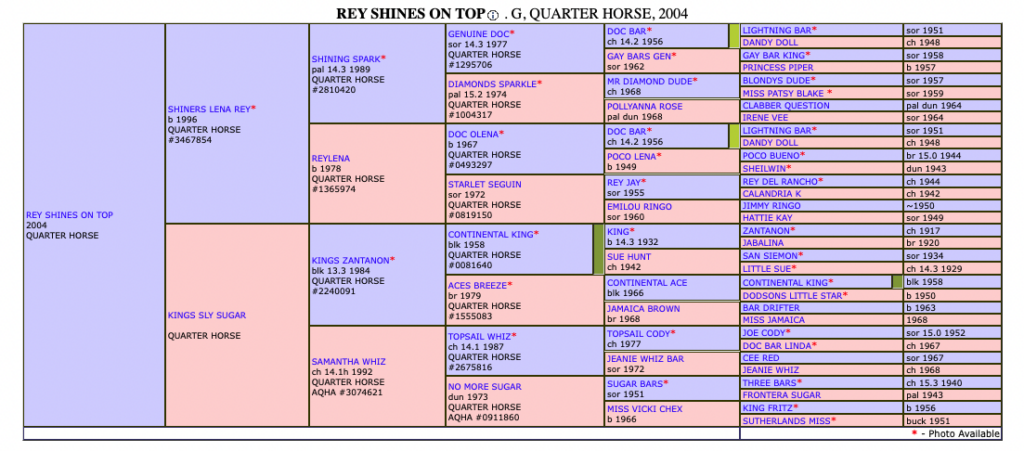Click the DIAMONDS SPARKLE link
This screenshot has width=1024, height=451.
(x=492, y=84)
